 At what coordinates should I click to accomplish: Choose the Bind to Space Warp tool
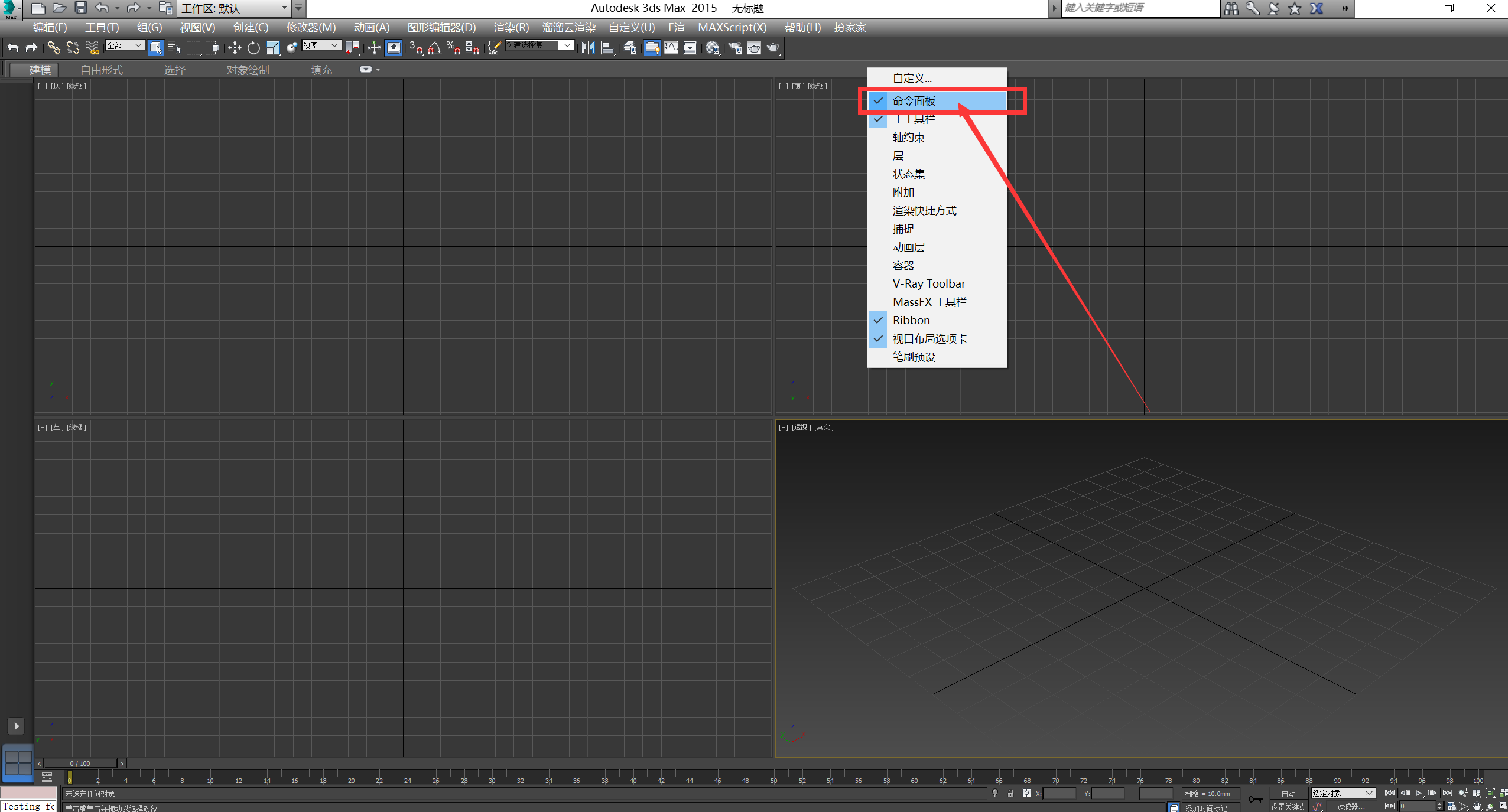(x=92, y=48)
